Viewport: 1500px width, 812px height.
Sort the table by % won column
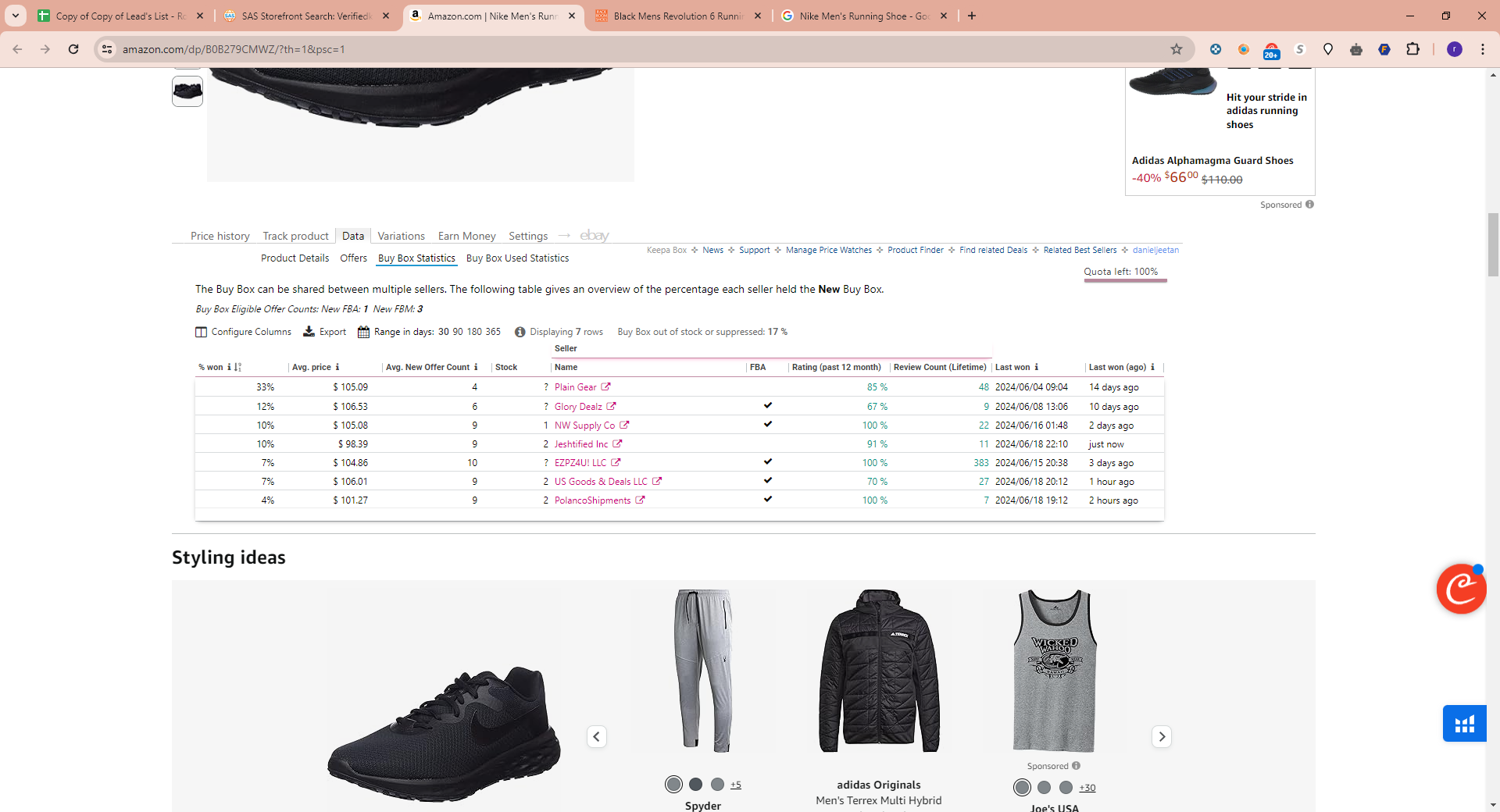[x=238, y=367]
